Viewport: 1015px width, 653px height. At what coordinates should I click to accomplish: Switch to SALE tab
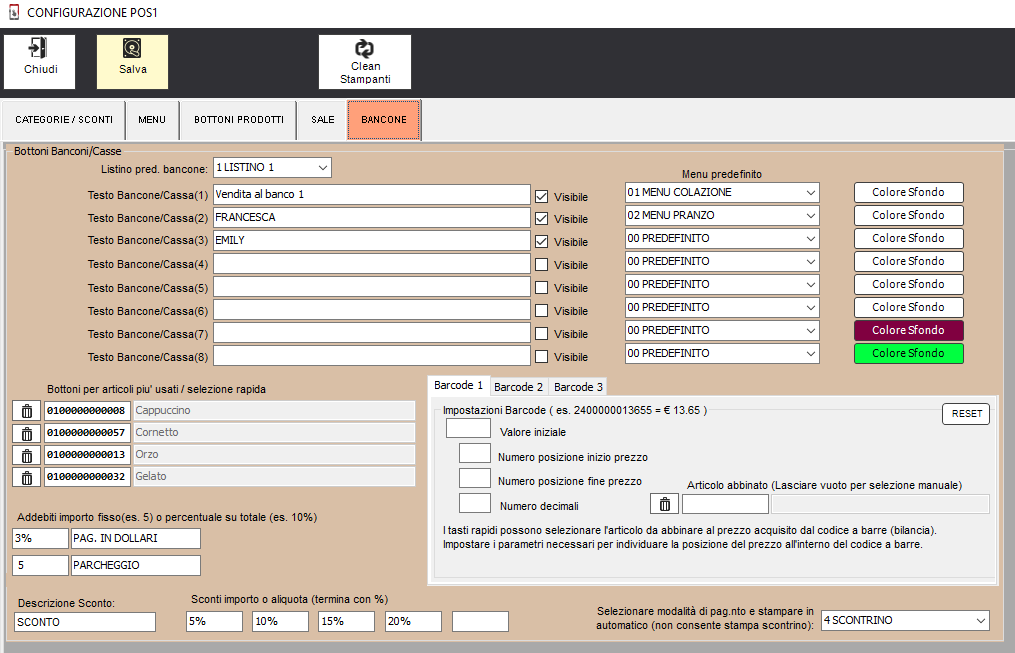[322, 120]
